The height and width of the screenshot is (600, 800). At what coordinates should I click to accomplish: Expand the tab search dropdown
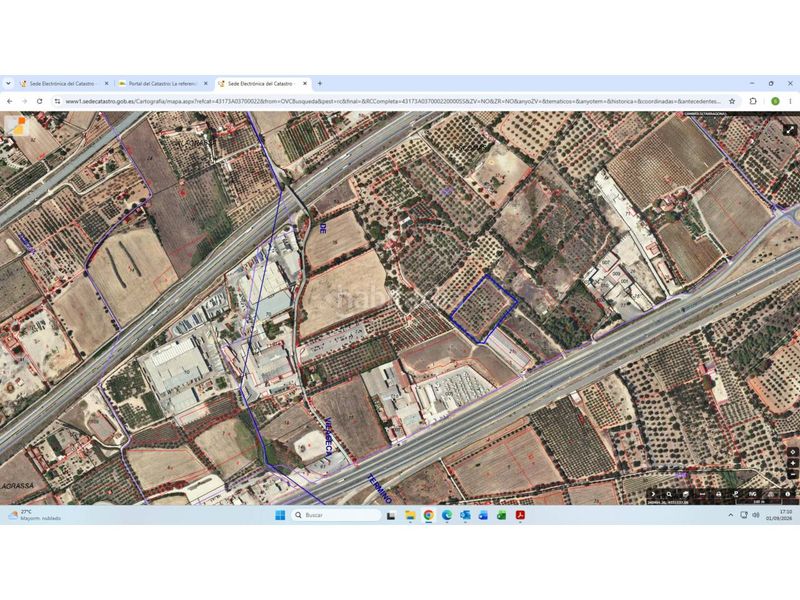(x=8, y=84)
